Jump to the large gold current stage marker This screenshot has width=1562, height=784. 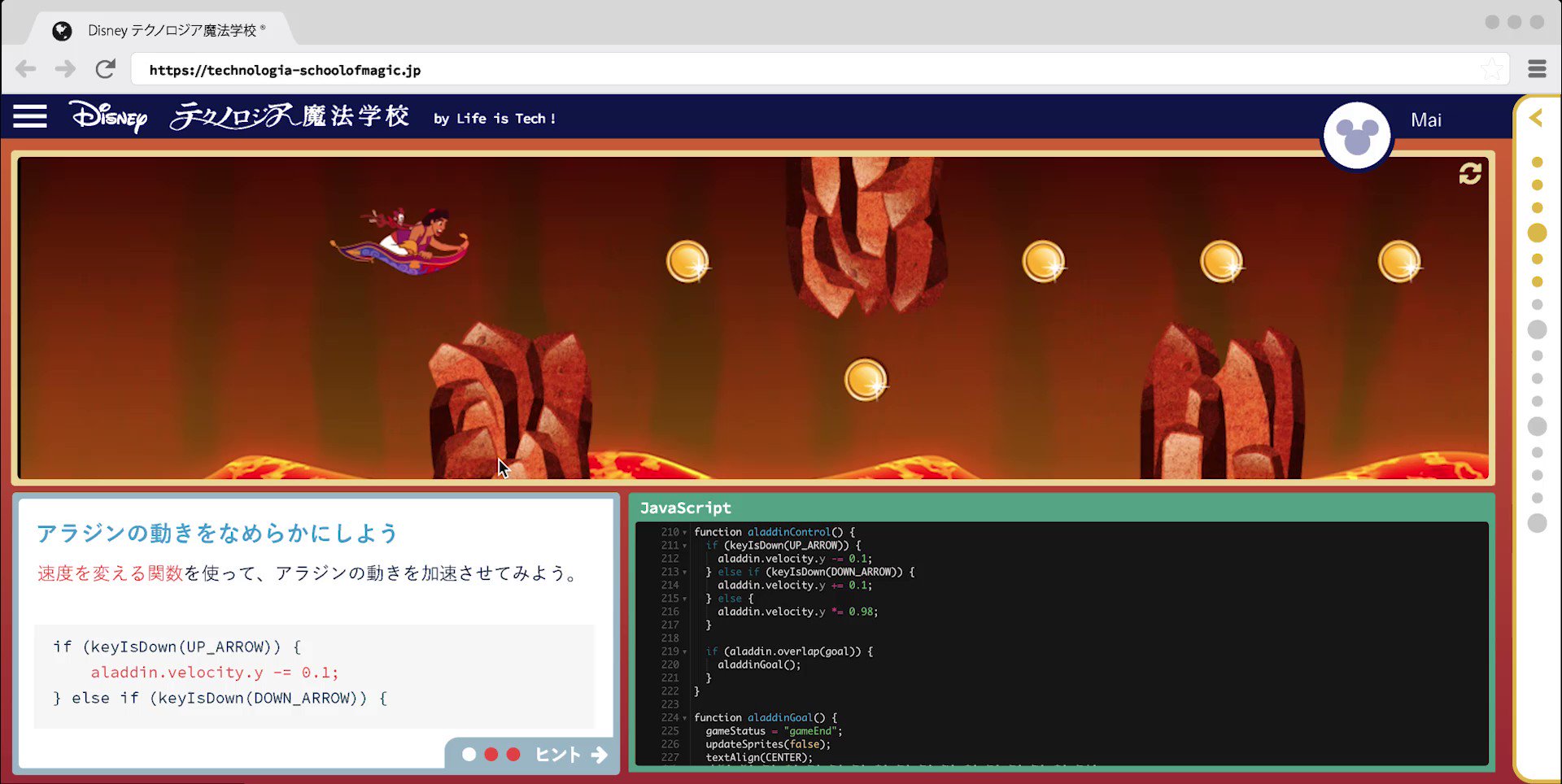[1537, 233]
